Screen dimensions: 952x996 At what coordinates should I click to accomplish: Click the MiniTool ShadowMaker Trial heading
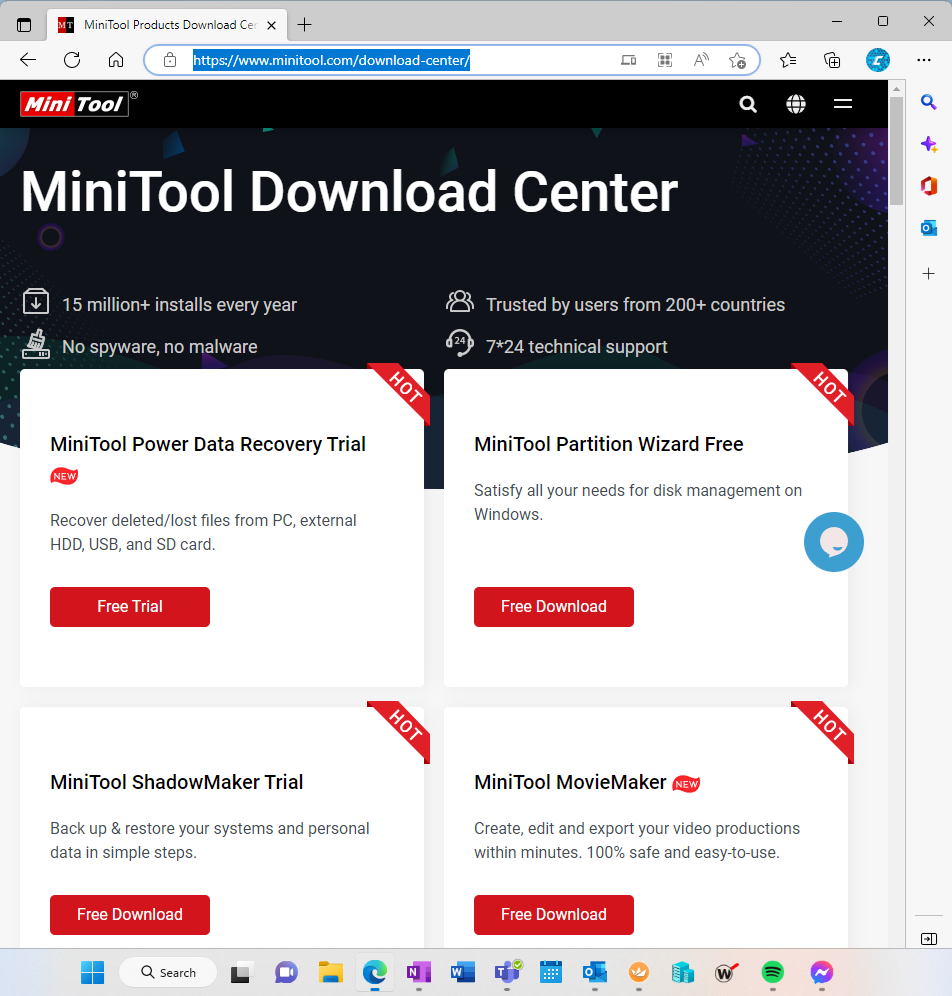click(x=177, y=782)
